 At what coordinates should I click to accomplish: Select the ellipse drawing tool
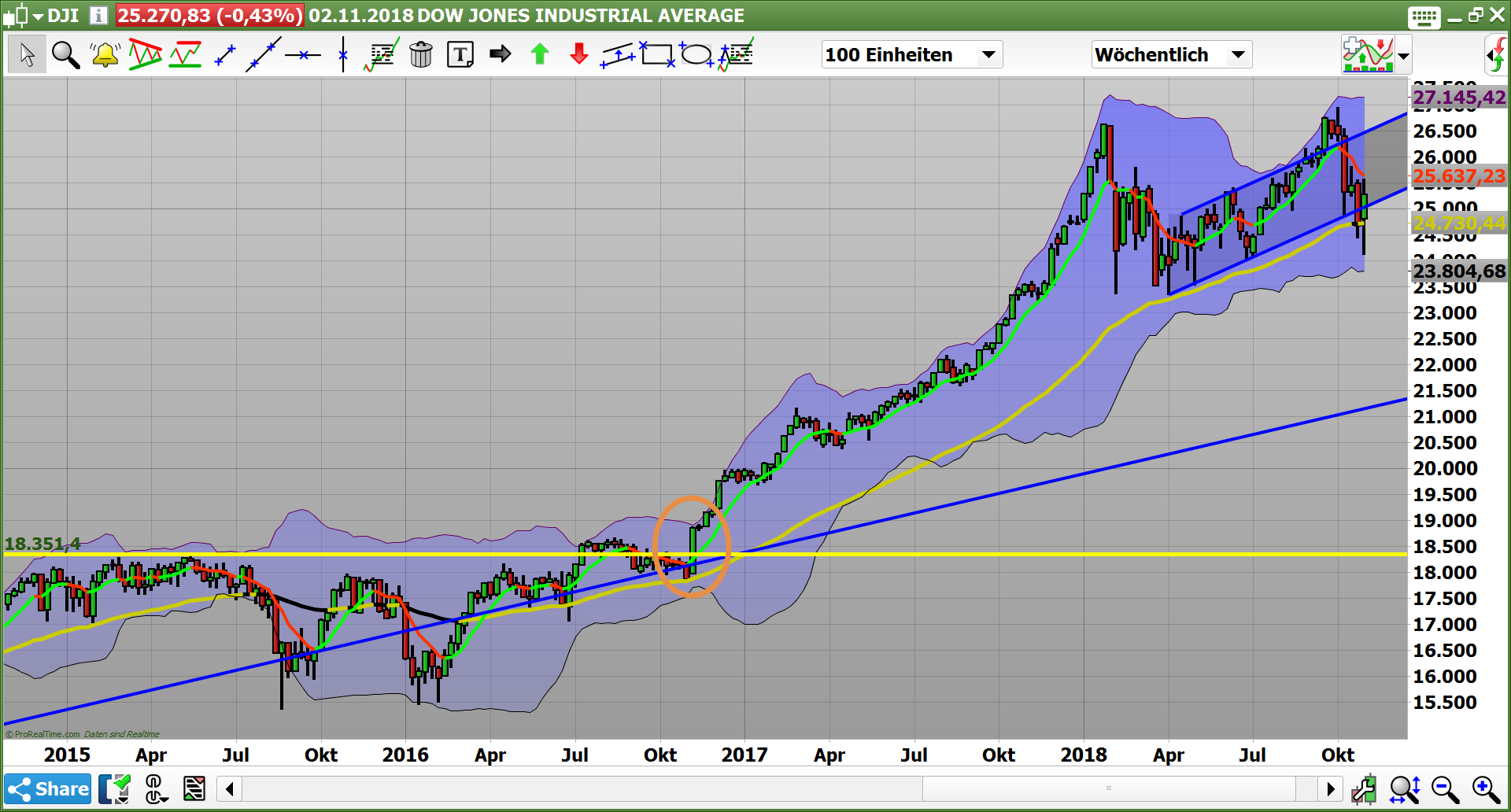tap(696, 54)
